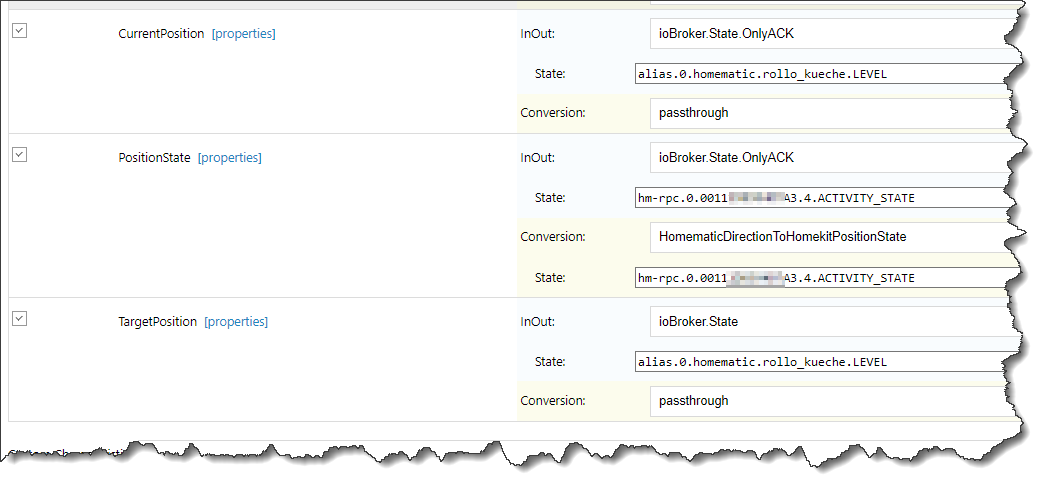Open HomematicDirectionToHomekitPositionState conversion dropdown
The image size is (1049, 488).
coord(835,237)
